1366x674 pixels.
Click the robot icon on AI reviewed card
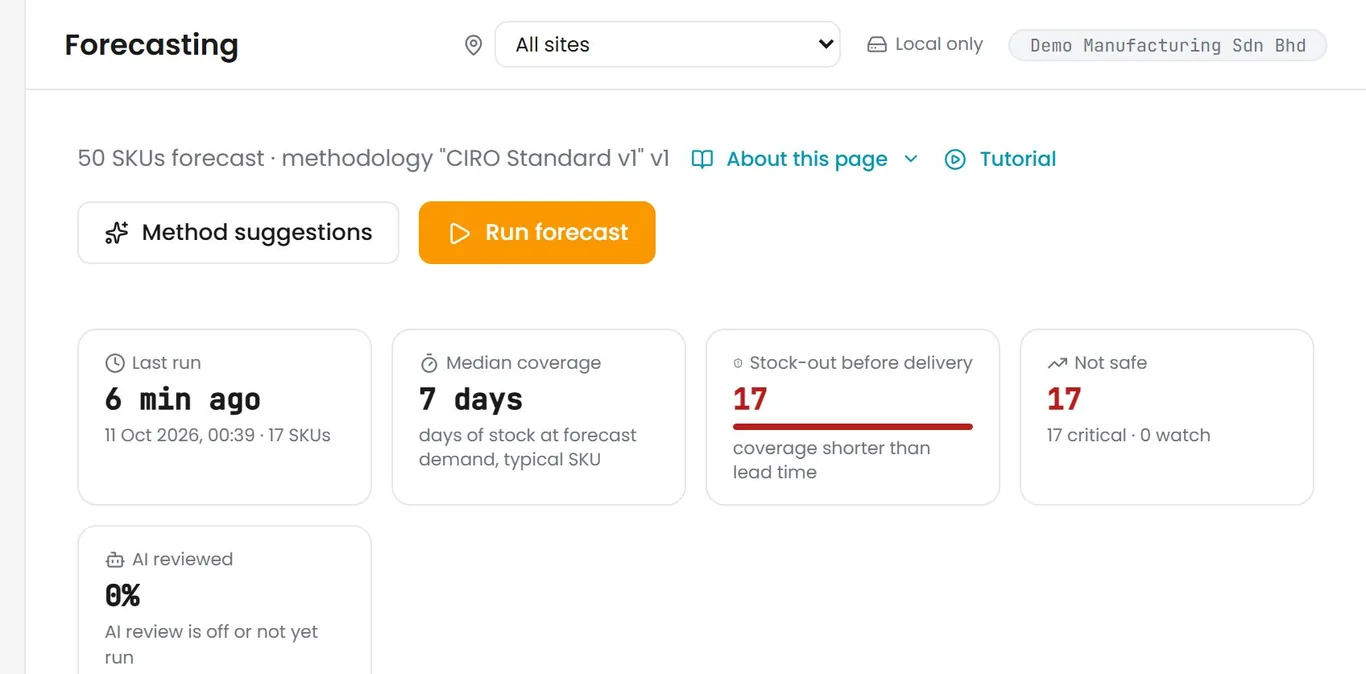point(115,560)
